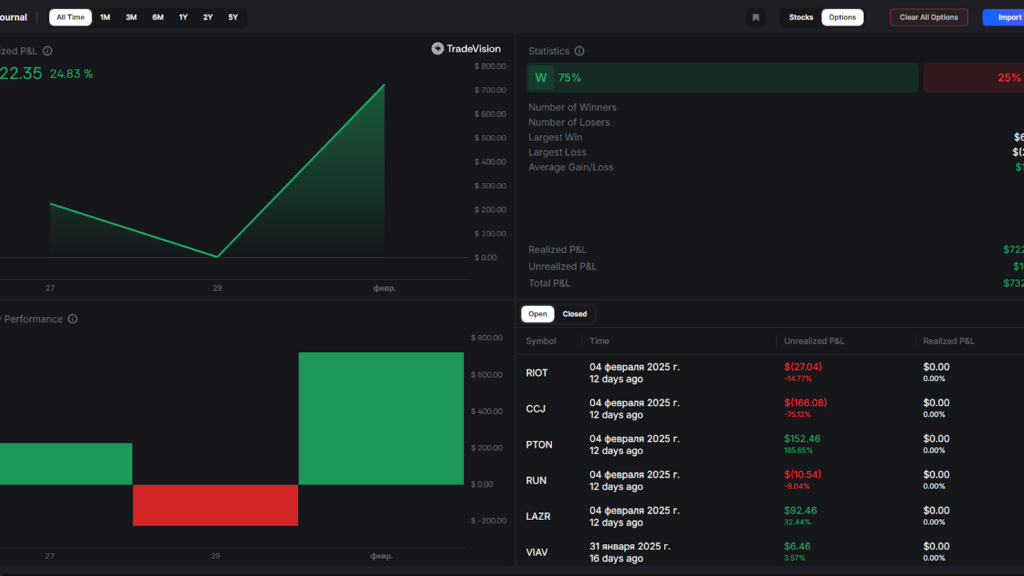Select the Options mode toggle
The width and height of the screenshot is (1024, 576).
pyautogui.click(x=842, y=17)
